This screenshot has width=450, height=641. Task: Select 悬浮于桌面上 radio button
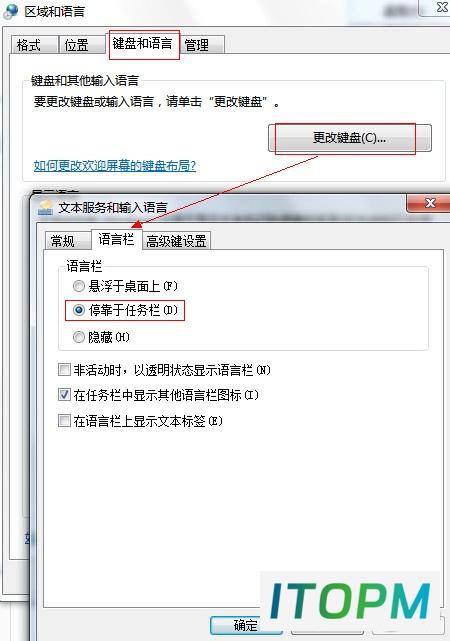coord(78,286)
